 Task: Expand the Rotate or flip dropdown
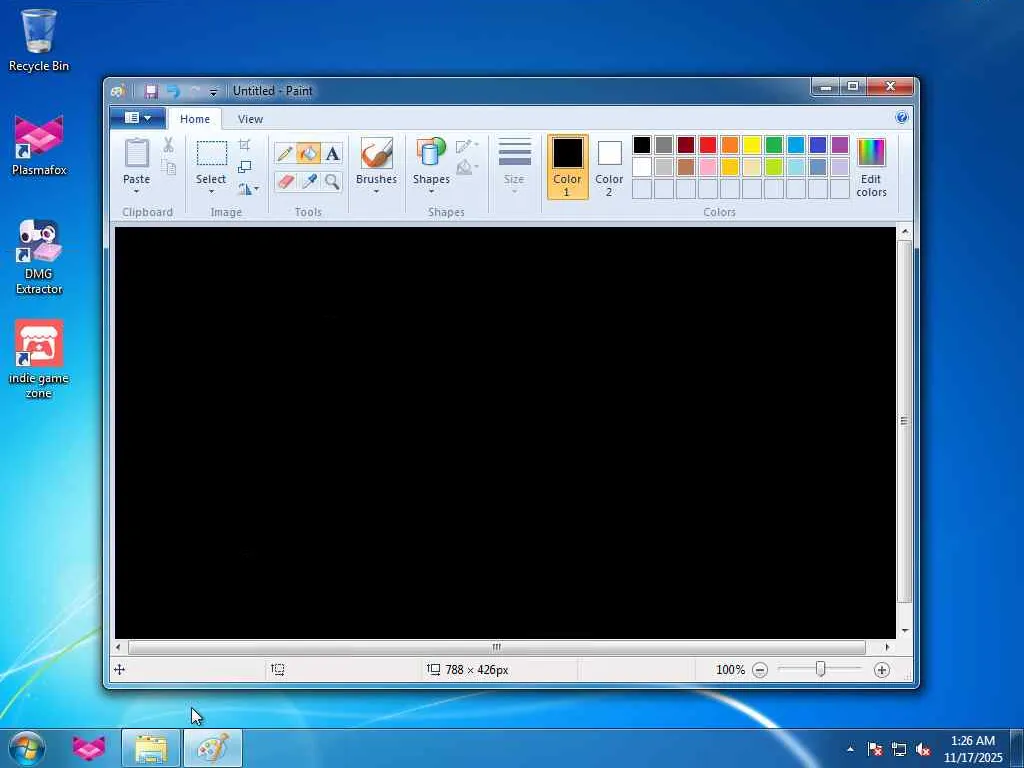coord(248,189)
